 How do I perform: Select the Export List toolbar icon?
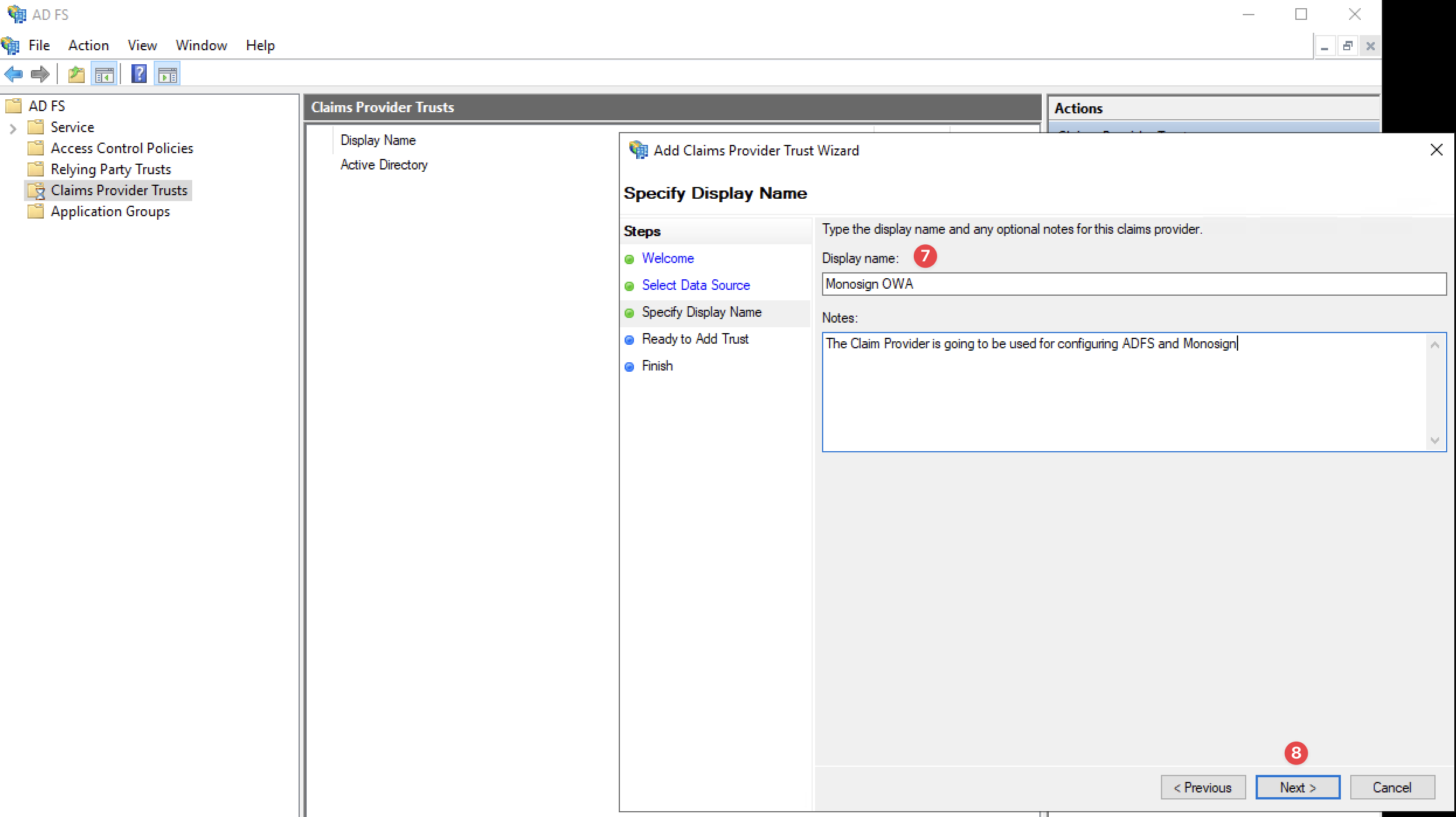tap(76, 74)
